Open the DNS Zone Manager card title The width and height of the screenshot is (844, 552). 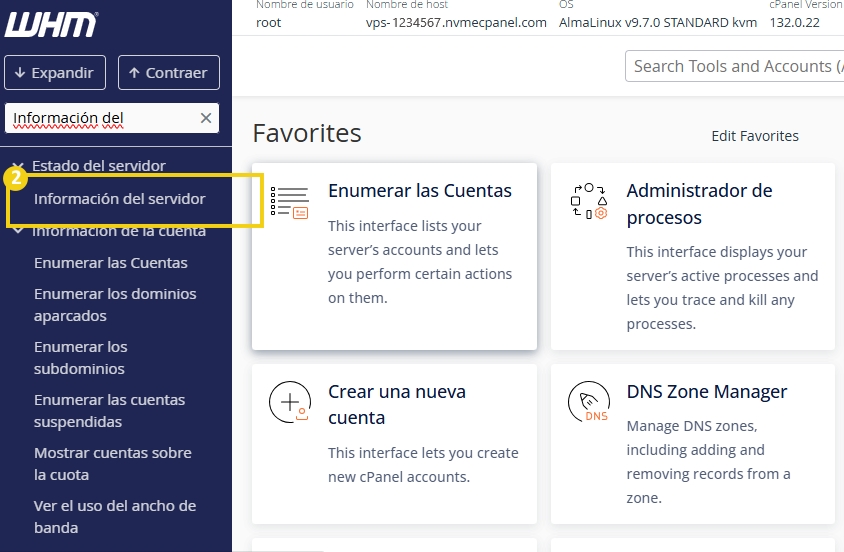point(707,392)
